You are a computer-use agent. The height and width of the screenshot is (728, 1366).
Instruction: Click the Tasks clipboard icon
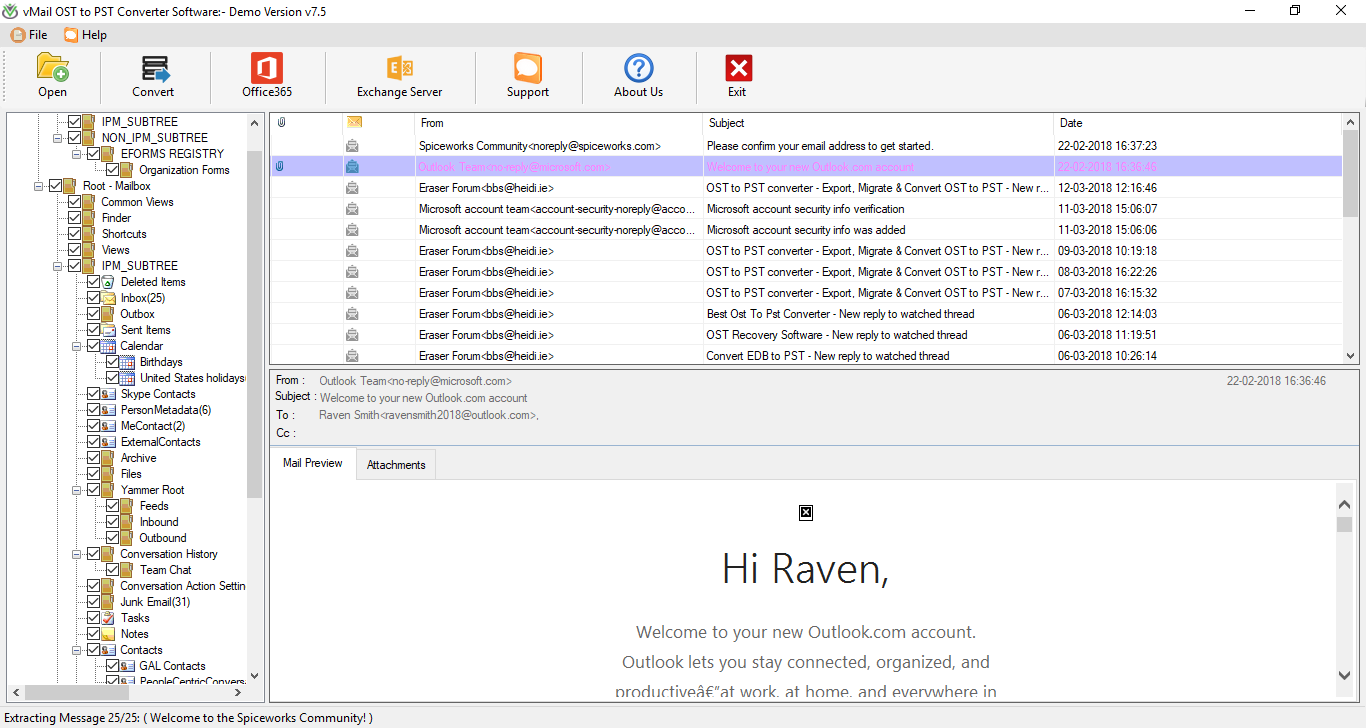tap(109, 618)
